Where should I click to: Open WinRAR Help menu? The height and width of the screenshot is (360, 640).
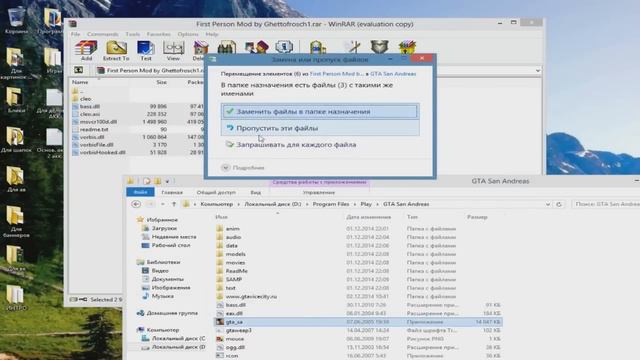point(212,34)
